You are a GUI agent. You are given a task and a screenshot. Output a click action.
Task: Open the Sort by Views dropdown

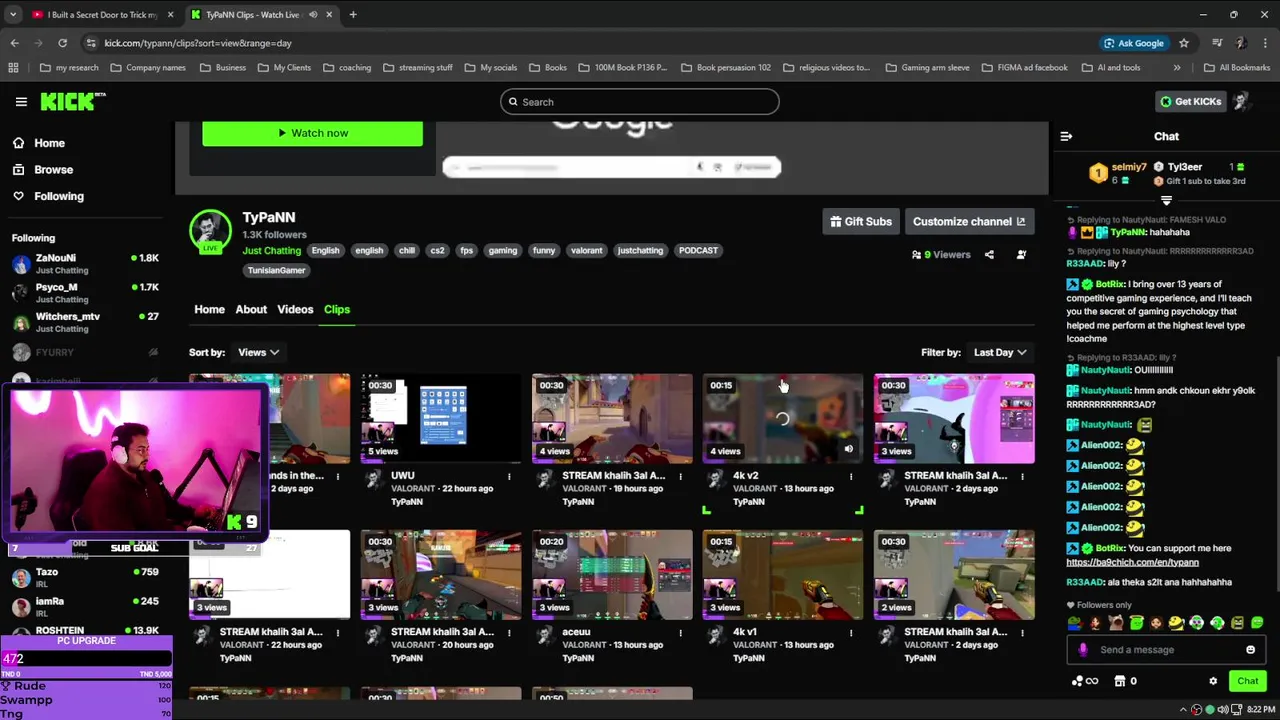258,352
